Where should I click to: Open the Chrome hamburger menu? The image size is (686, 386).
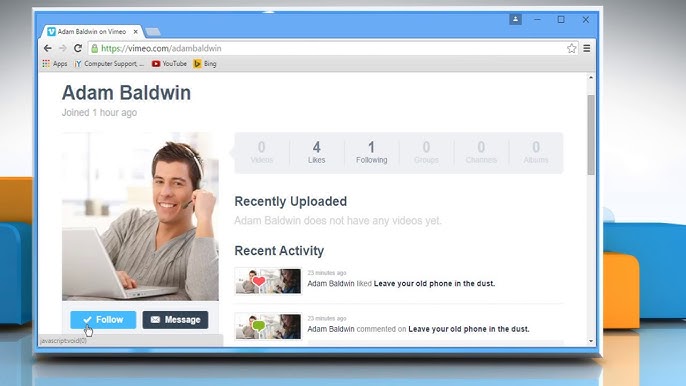pyautogui.click(x=587, y=48)
